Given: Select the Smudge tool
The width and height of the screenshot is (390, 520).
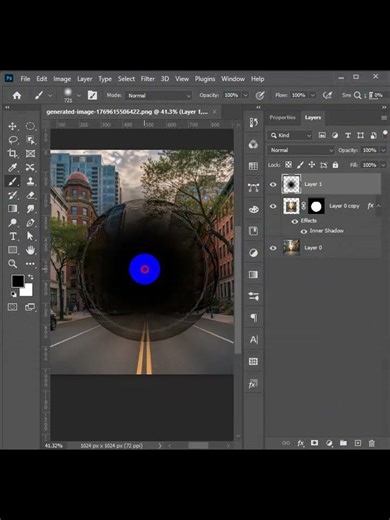Looking at the screenshot, I should tap(30, 209).
